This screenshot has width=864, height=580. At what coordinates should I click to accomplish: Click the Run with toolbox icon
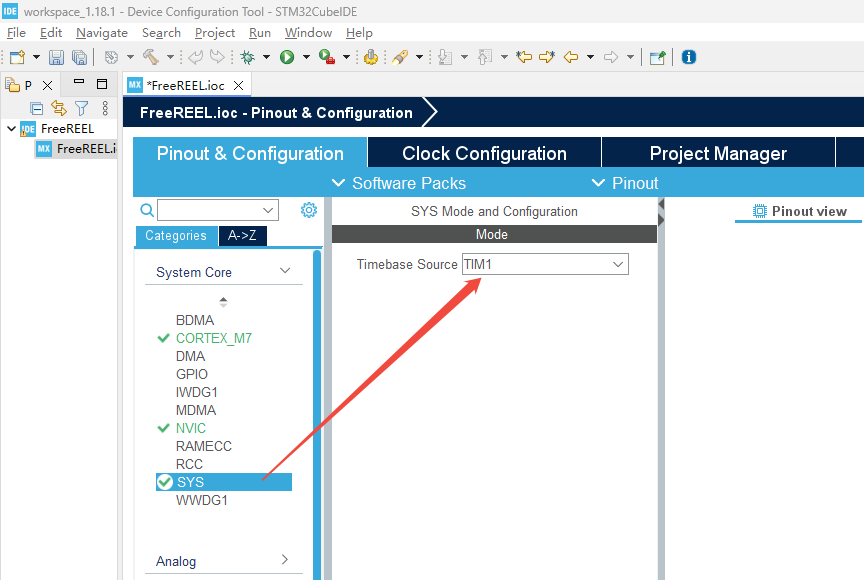pyautogui.click(x=327, y=57)
